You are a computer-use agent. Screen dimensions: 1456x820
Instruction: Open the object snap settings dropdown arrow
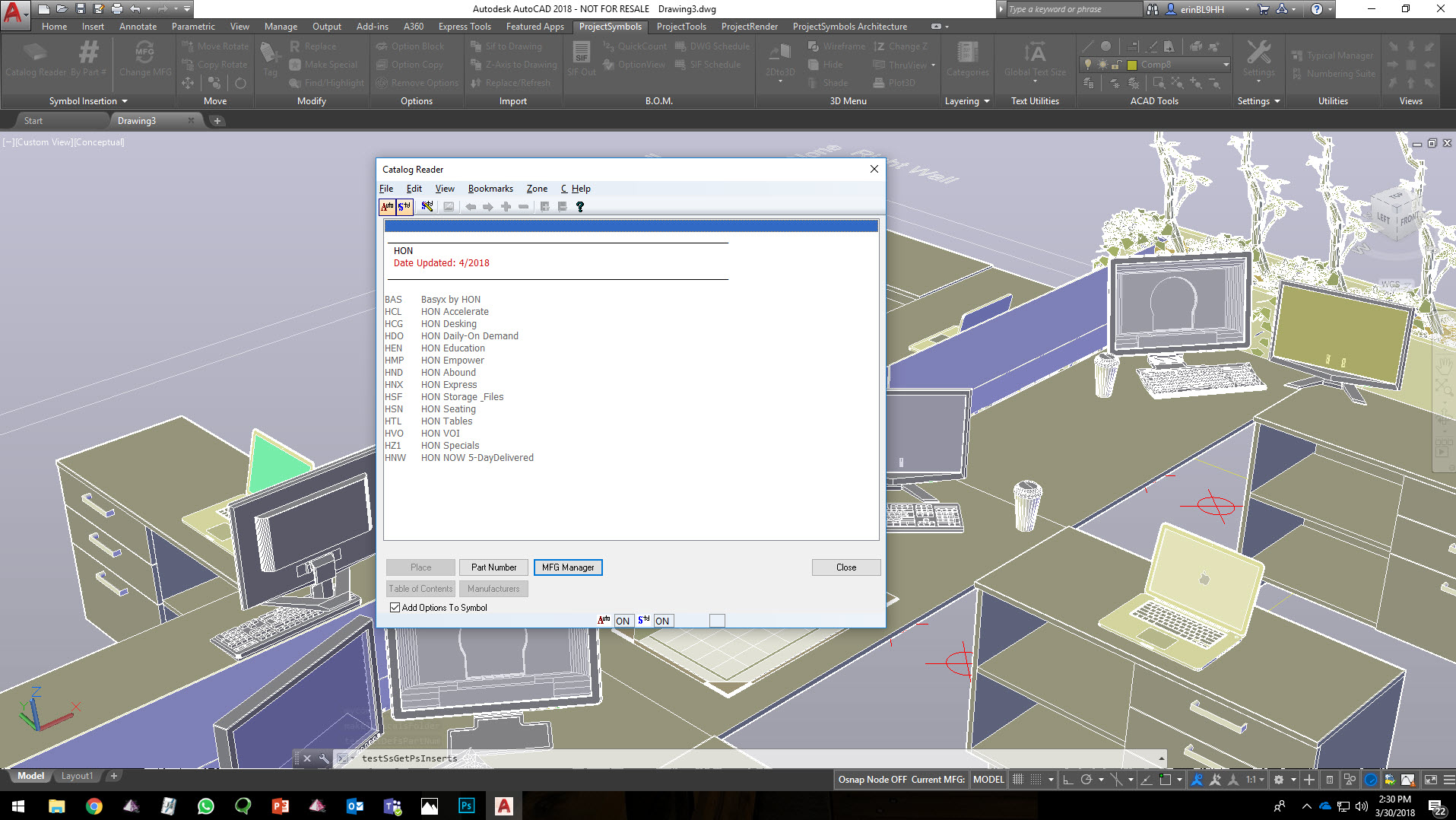tap(1179, 780)
